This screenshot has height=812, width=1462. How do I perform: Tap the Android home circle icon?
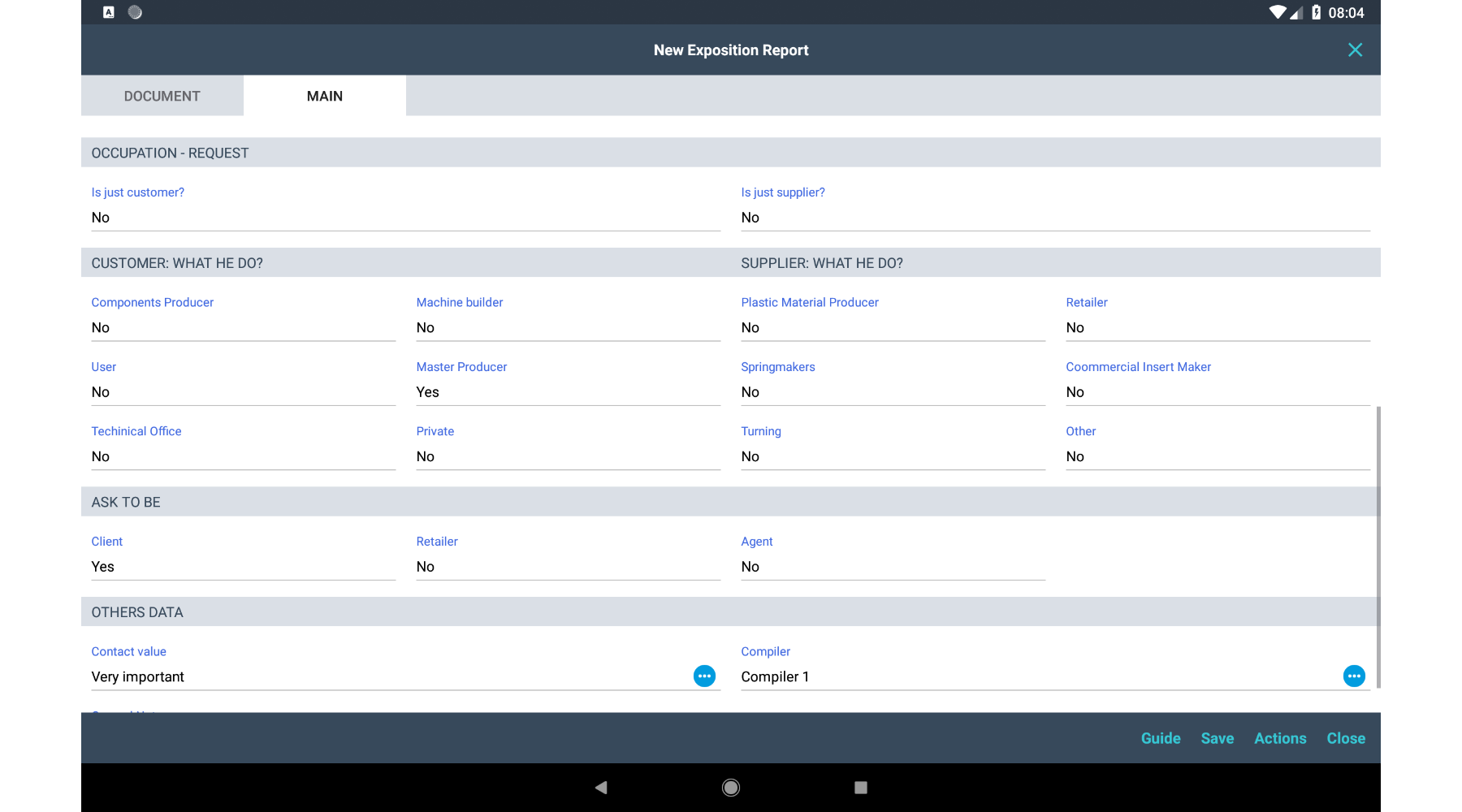tap(731, 787)
